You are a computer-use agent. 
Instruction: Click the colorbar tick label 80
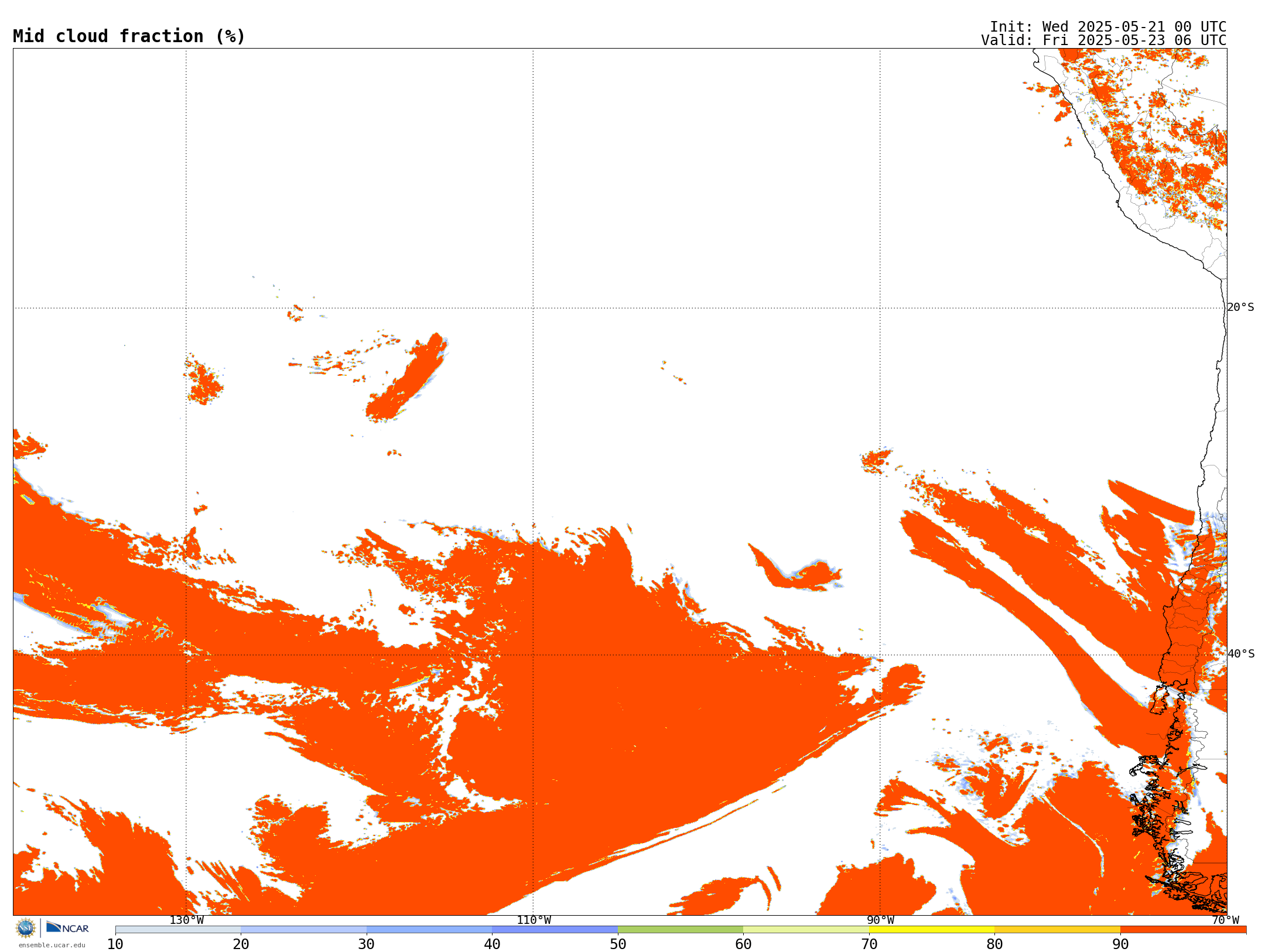[x=994, y=944]
